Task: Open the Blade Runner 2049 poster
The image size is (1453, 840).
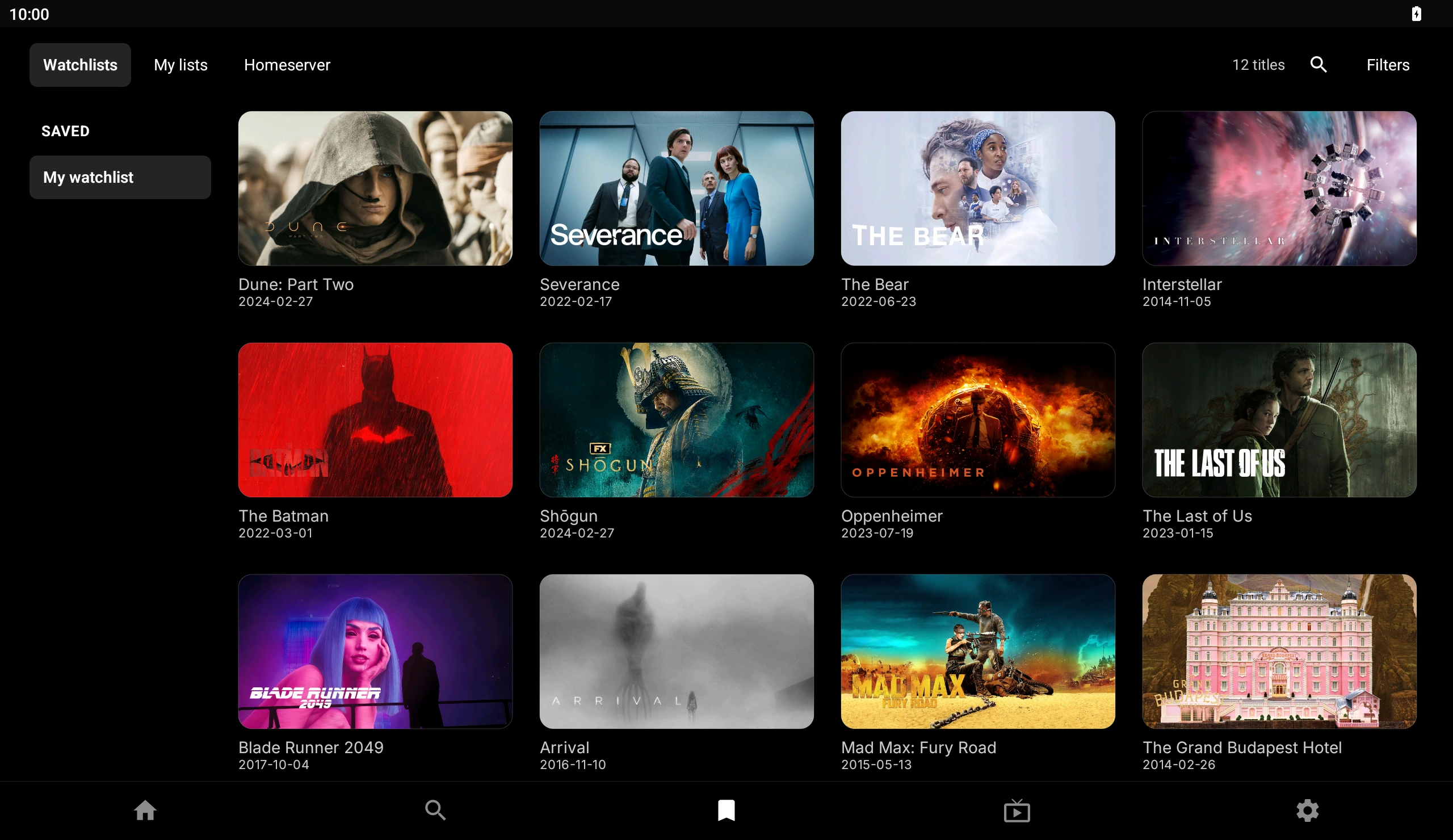Action: [375, 652]
